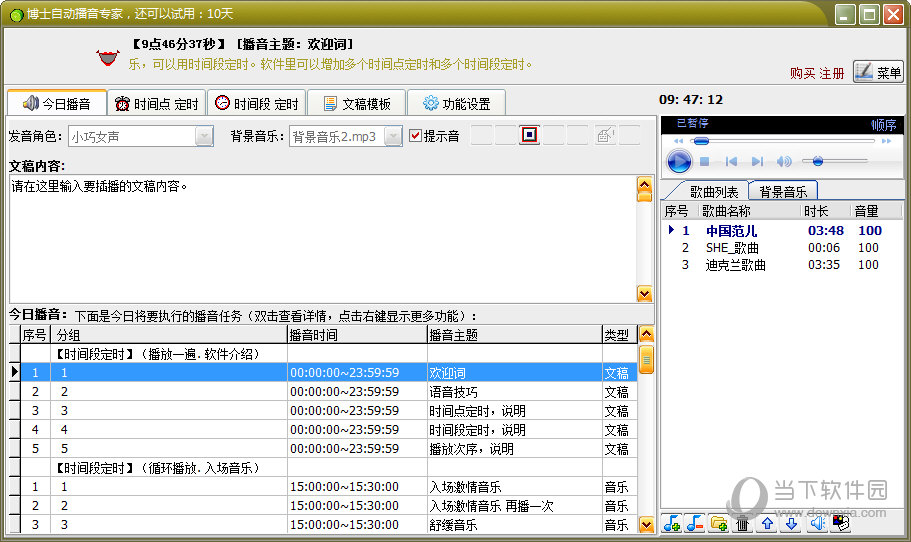
Task: Click the 购买 link
Action: (802, 73)
